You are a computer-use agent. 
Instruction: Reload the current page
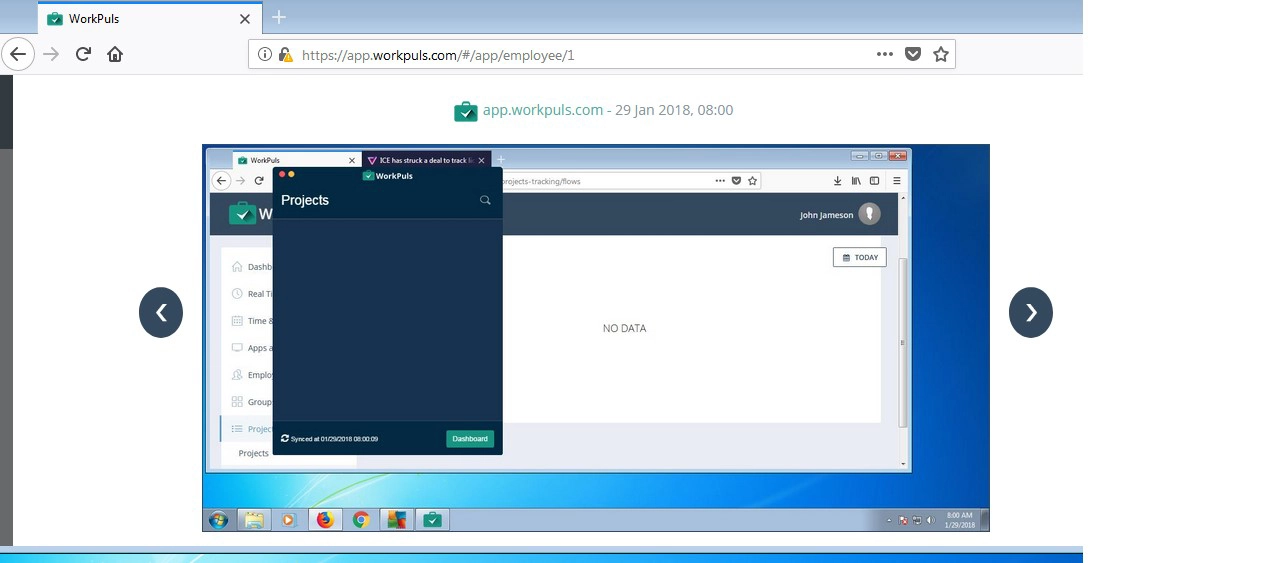point(84,54)
